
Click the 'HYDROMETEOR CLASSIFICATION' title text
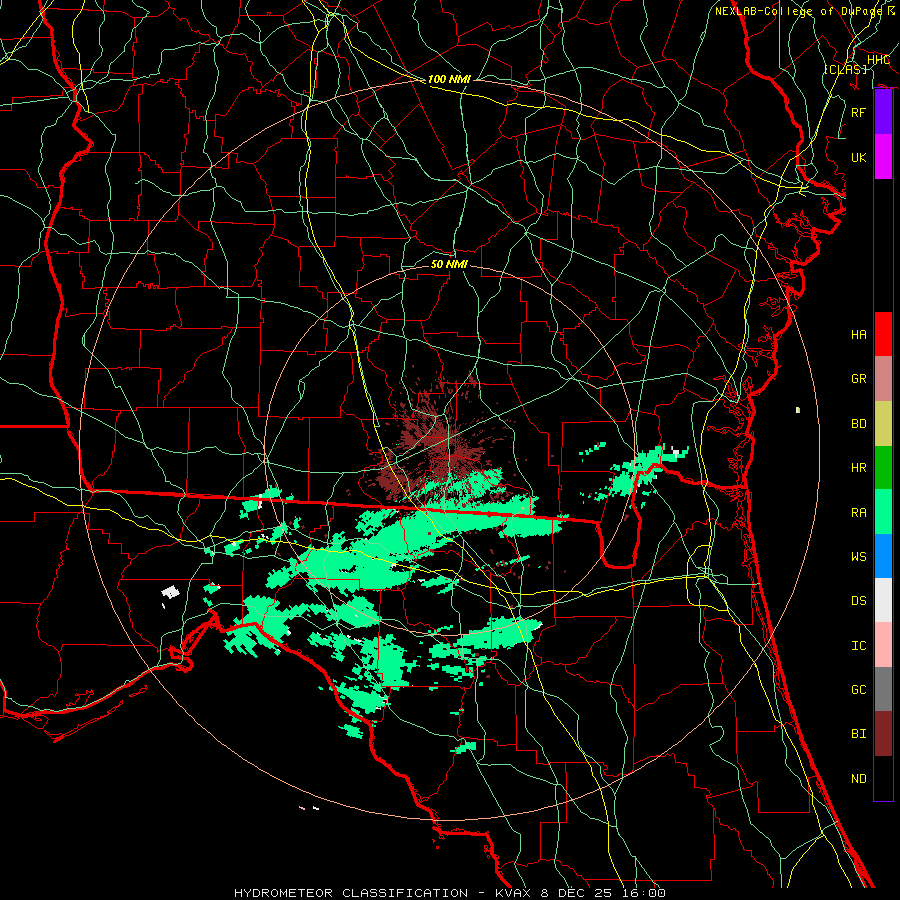click(x=351, y=893)
